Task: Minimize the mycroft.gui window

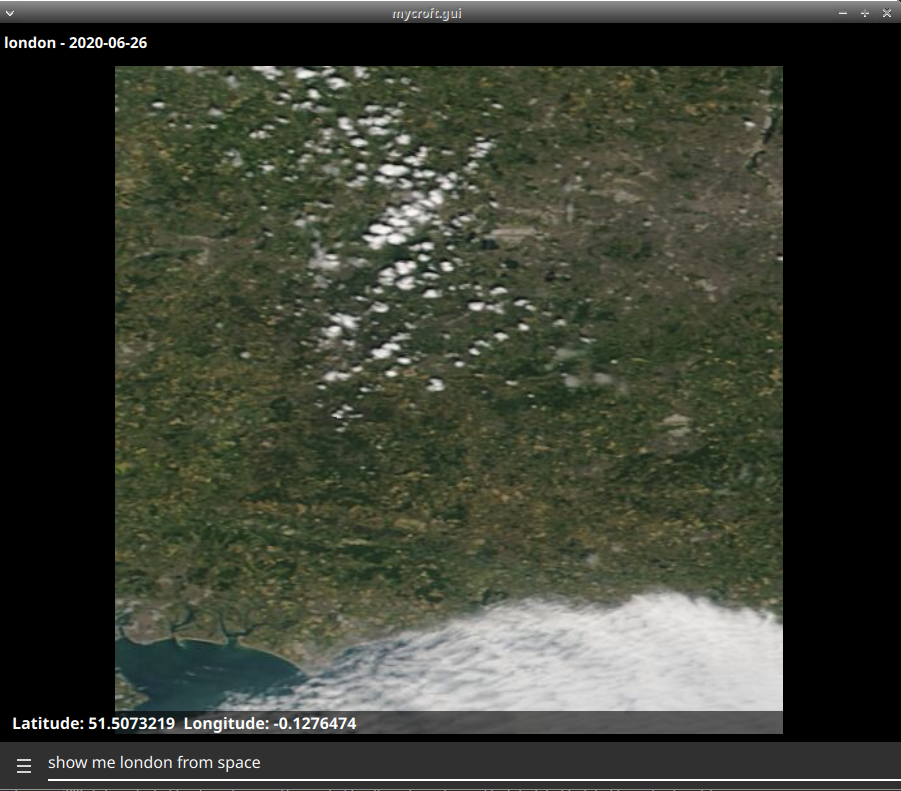Action: click(843, 13)
